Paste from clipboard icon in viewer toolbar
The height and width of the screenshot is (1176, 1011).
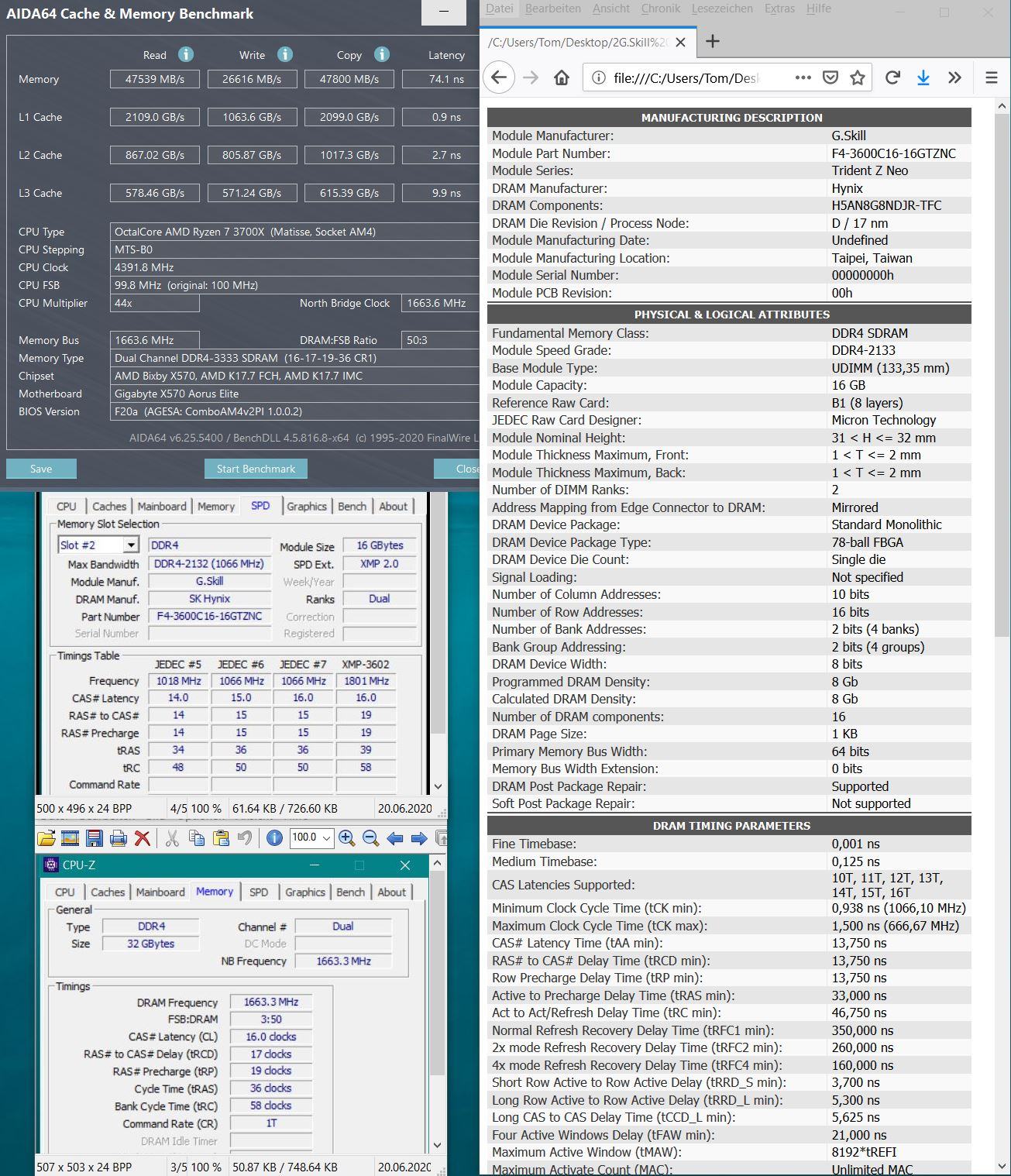(x=221, y=837)
